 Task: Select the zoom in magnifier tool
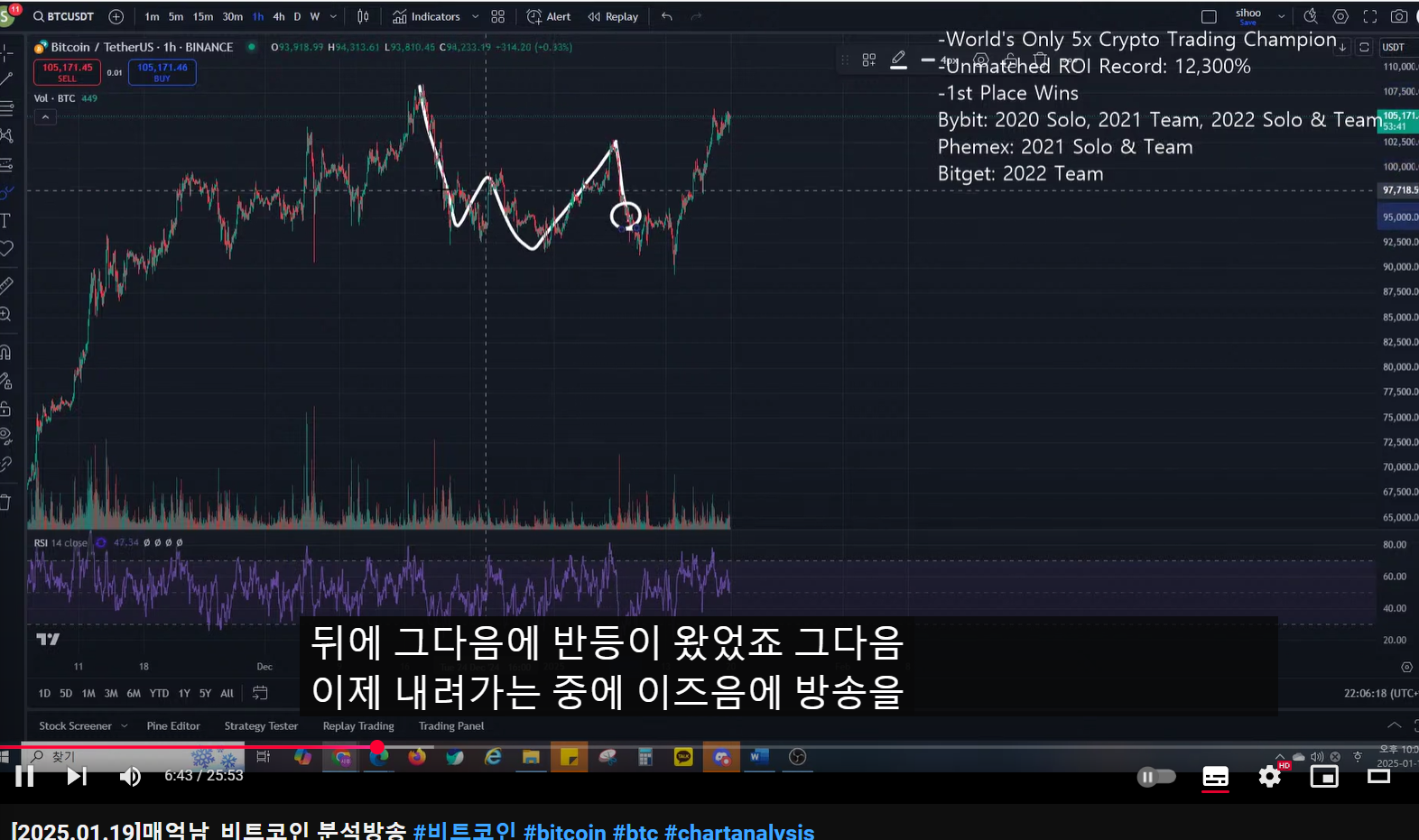5,314
